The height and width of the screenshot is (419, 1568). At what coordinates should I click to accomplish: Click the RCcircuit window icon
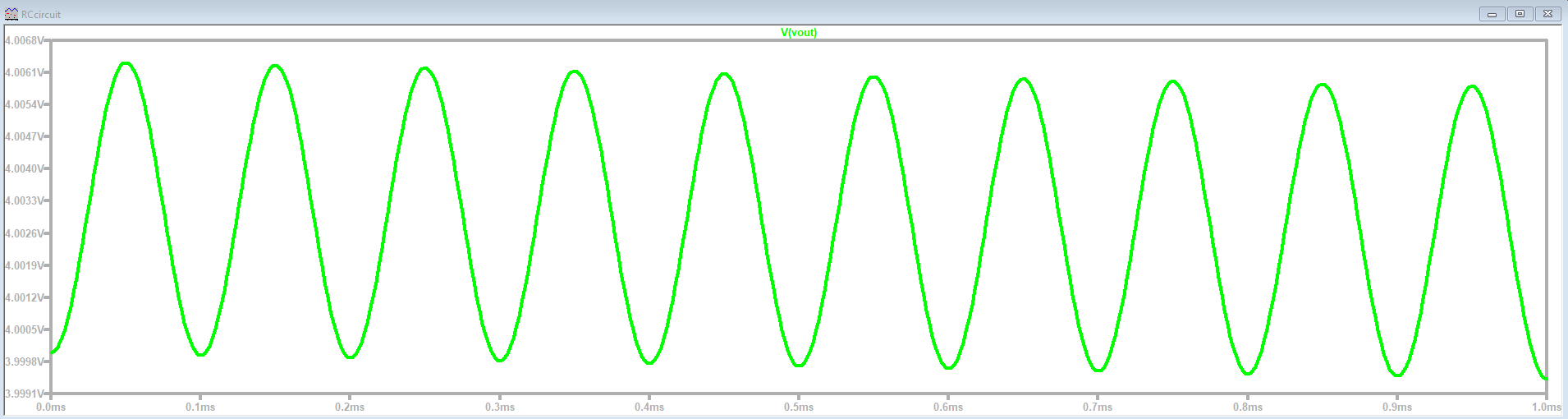pyautogui.click(x=11, y=14)
